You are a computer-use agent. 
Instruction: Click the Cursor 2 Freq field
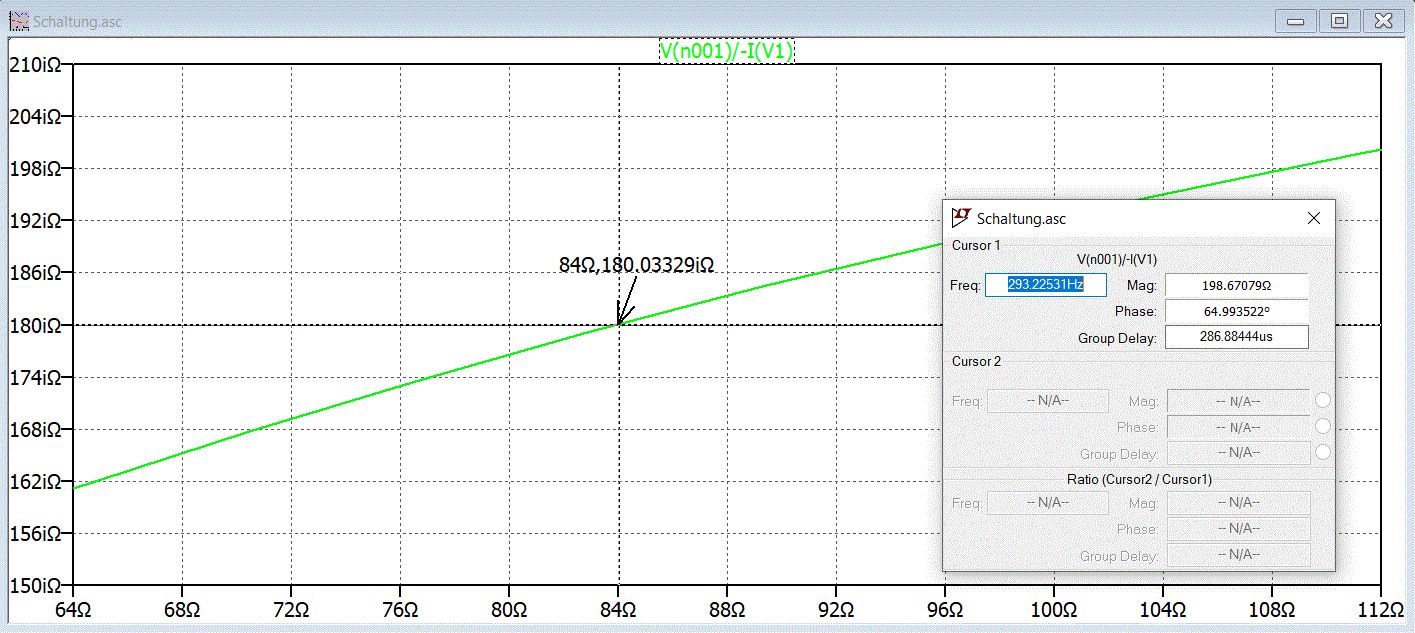tap(1048, 401)
